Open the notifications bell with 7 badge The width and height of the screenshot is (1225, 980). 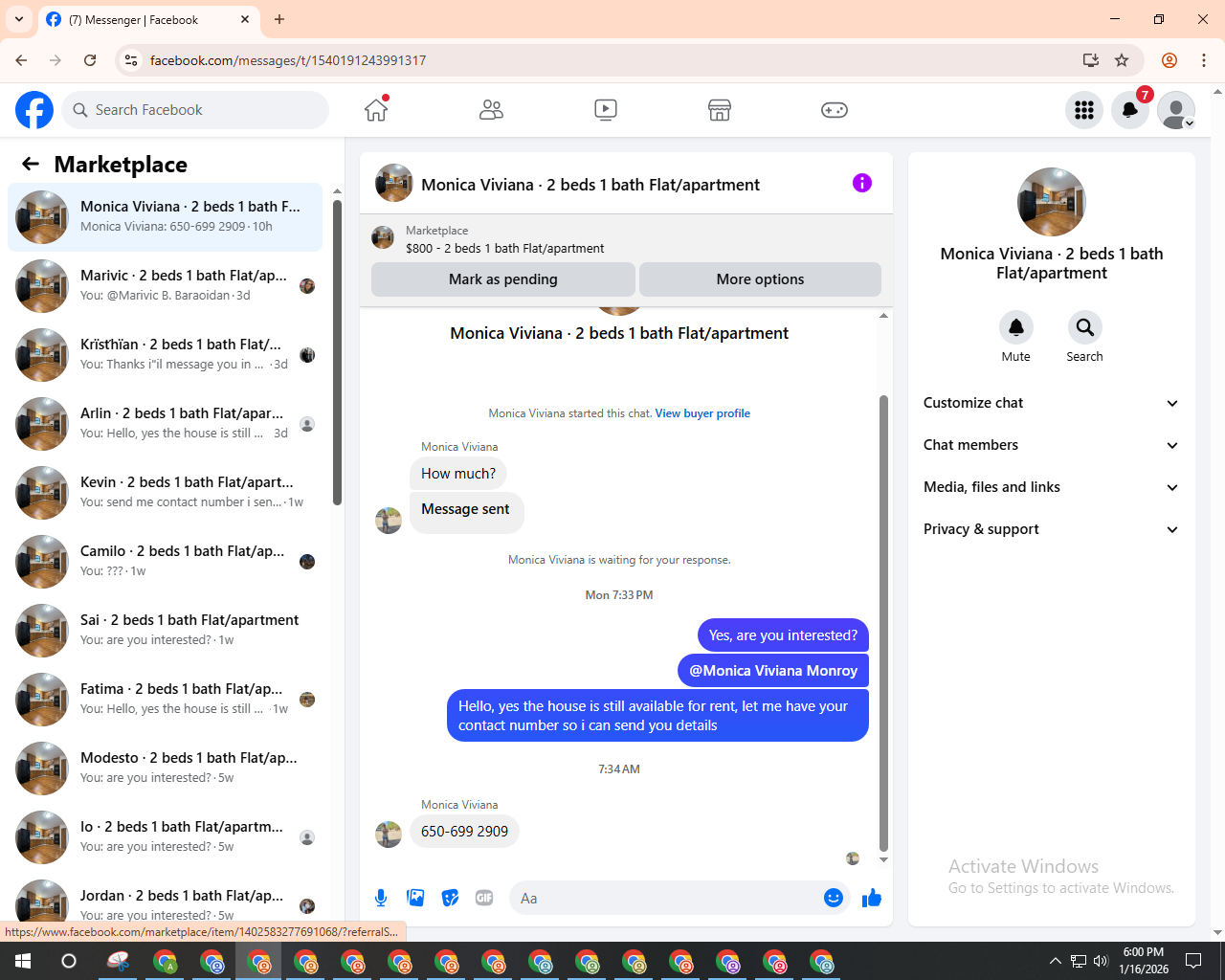[x=1130, y=110]
